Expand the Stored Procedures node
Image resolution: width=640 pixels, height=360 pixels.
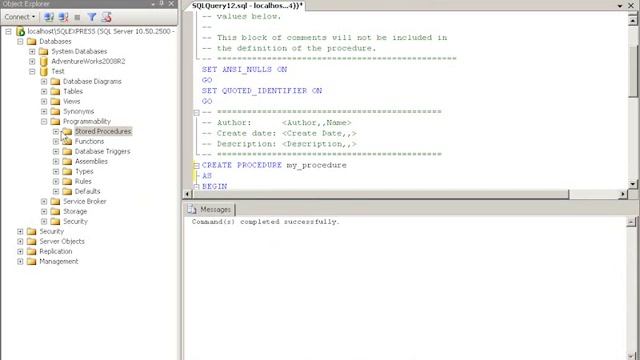(x=56, y=131)
